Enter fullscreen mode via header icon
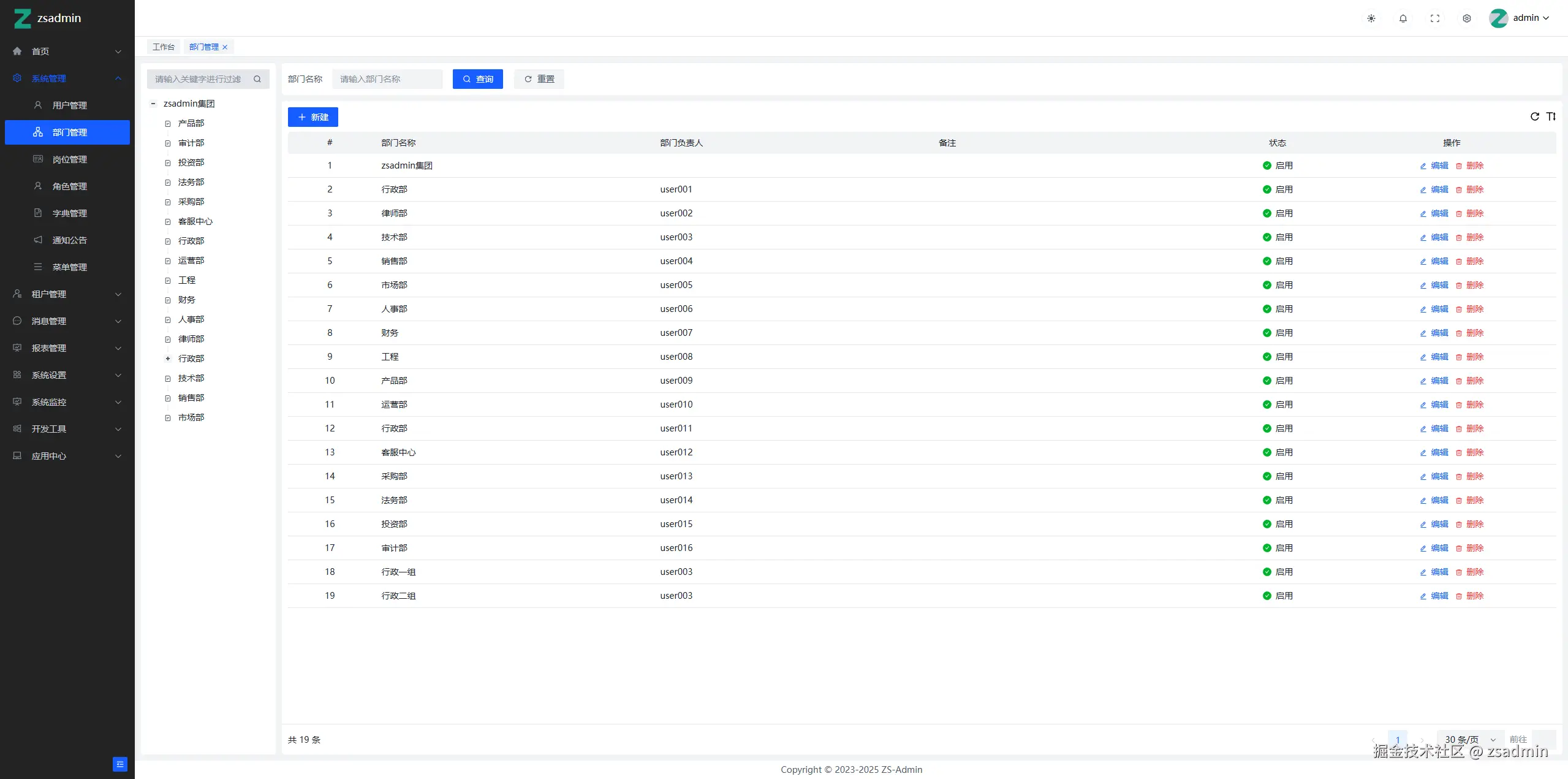Viewport: 1568px width, 779px height. [x=1435, y=18]
